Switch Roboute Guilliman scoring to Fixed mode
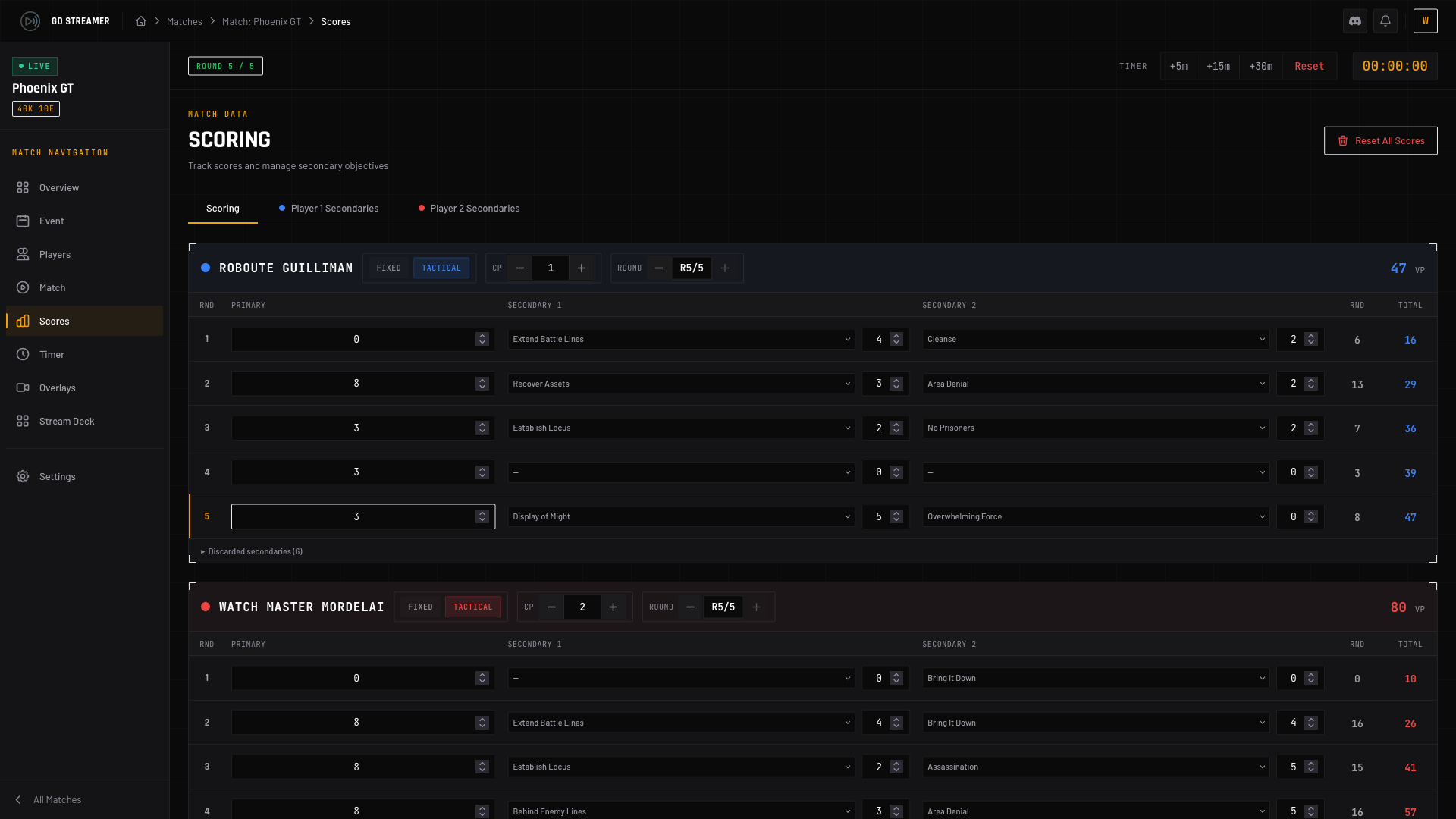This screenshot has height=819, width=1456. pos(389,268)
